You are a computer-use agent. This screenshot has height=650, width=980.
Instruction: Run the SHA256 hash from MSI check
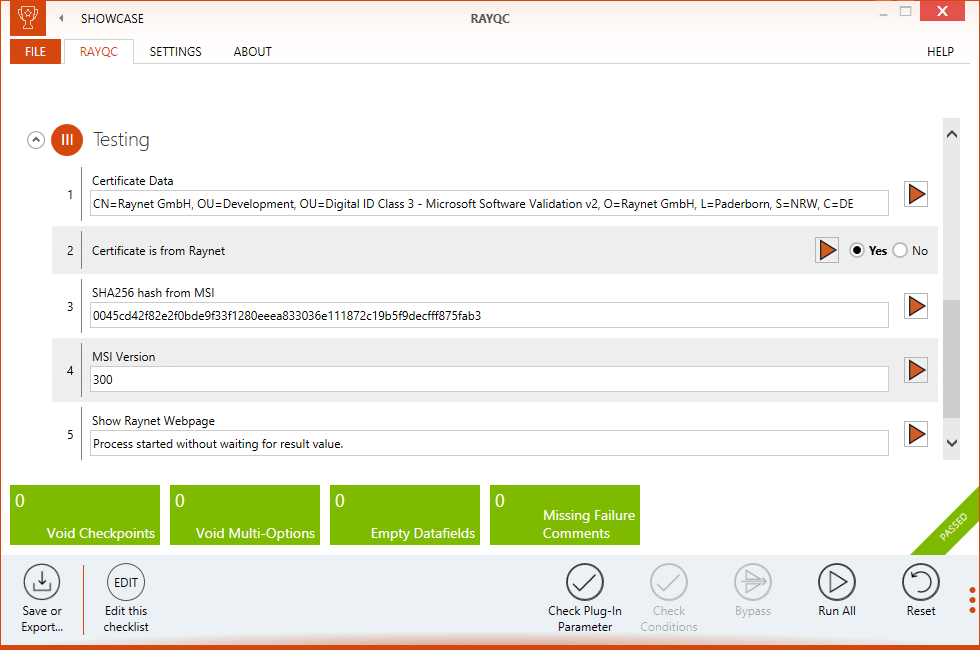point(916,306)
